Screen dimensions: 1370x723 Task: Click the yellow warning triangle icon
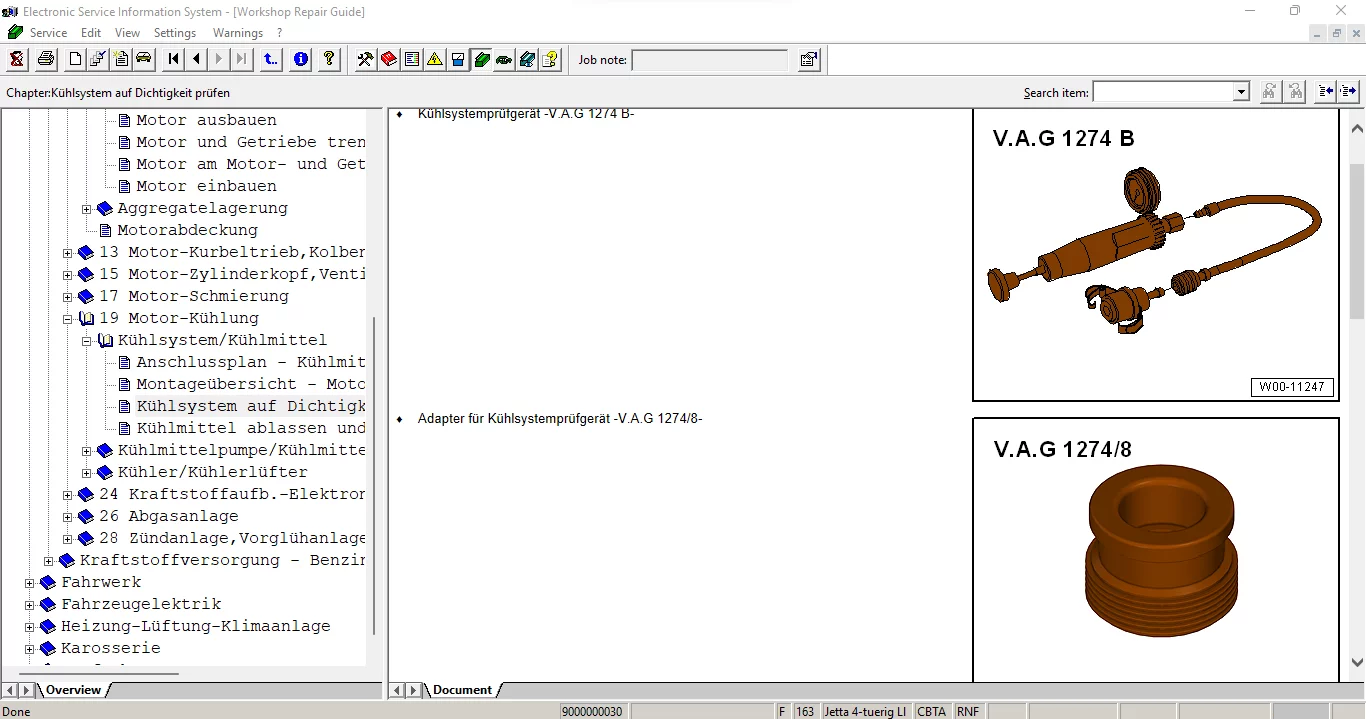(x=434, y=59)
